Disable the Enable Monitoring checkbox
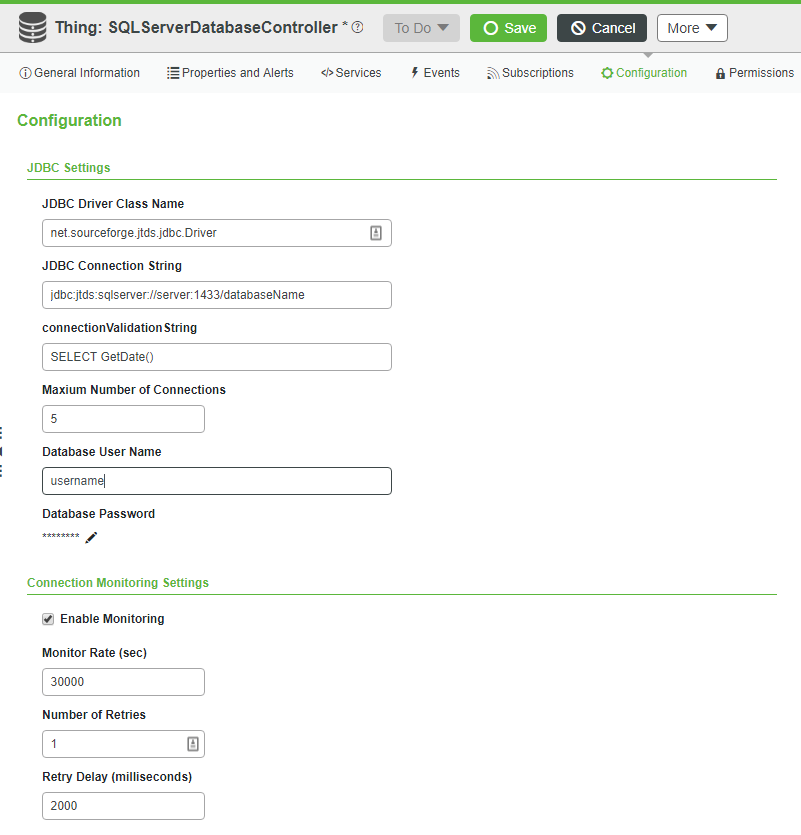This screenshot has height=835, width=801. pyautogui.click(x=48, y=618)
